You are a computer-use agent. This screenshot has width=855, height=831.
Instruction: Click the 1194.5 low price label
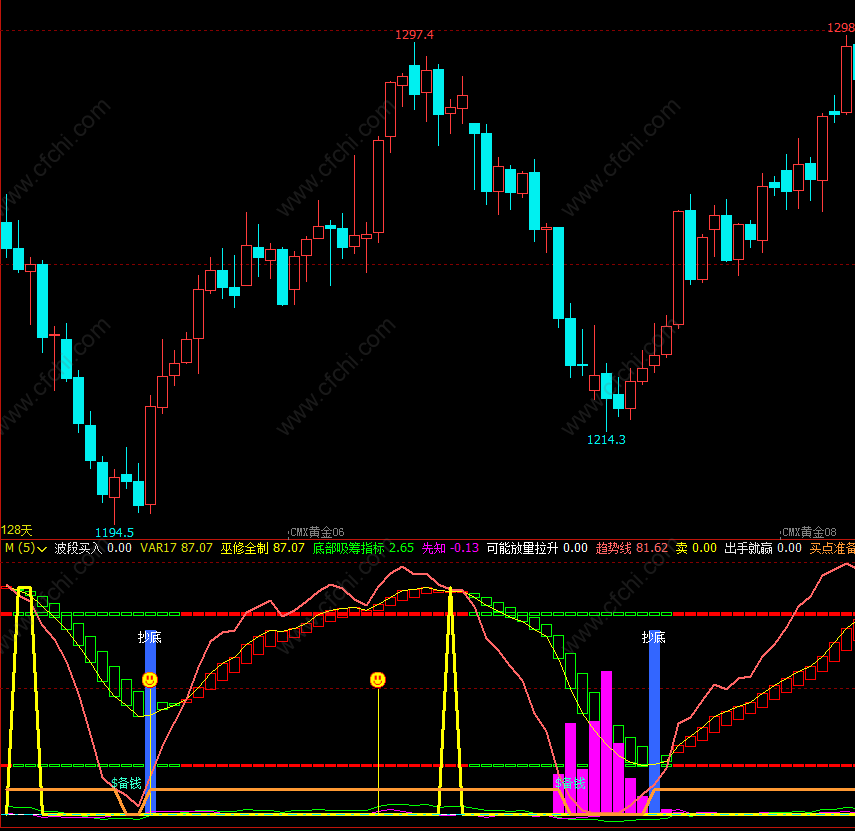115,533
